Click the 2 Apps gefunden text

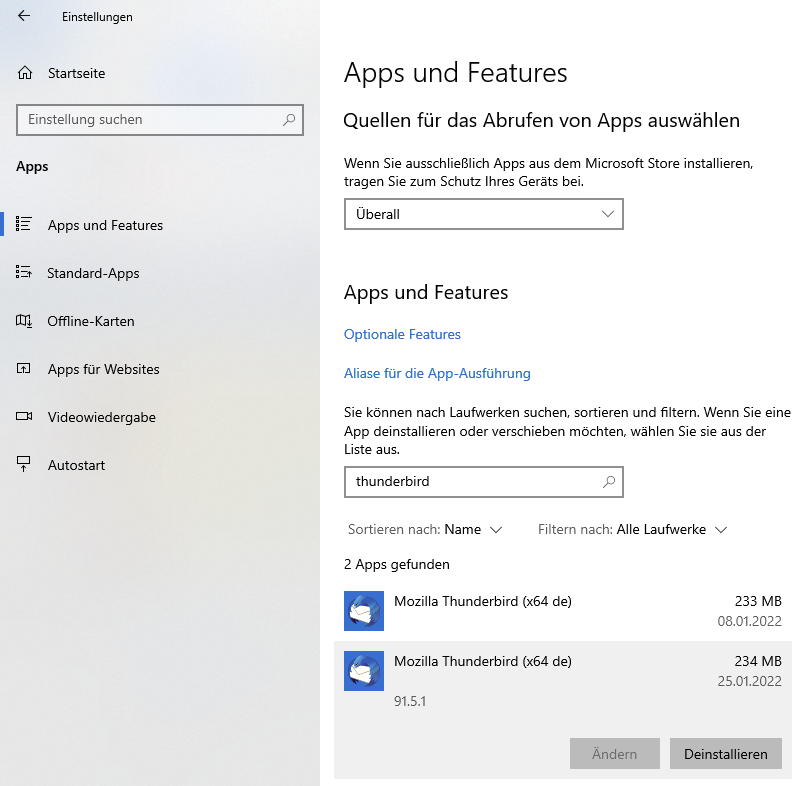(396, 564)
